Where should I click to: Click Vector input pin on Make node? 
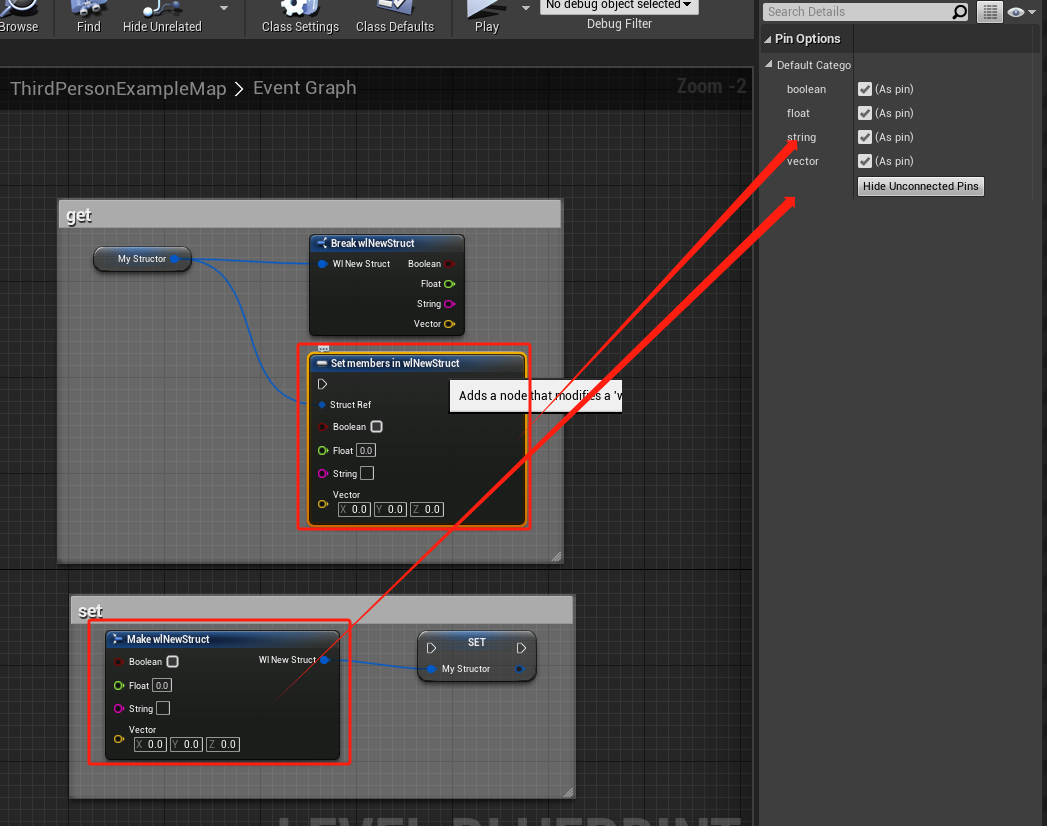point(119,739)
